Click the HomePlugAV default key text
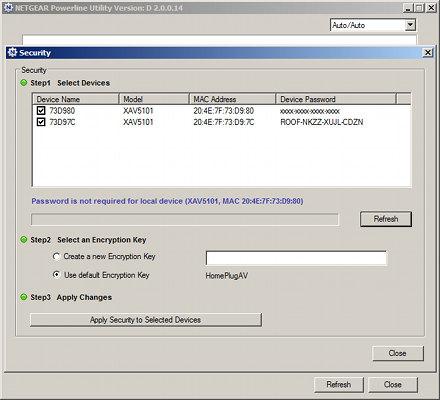 coord(227,276)
